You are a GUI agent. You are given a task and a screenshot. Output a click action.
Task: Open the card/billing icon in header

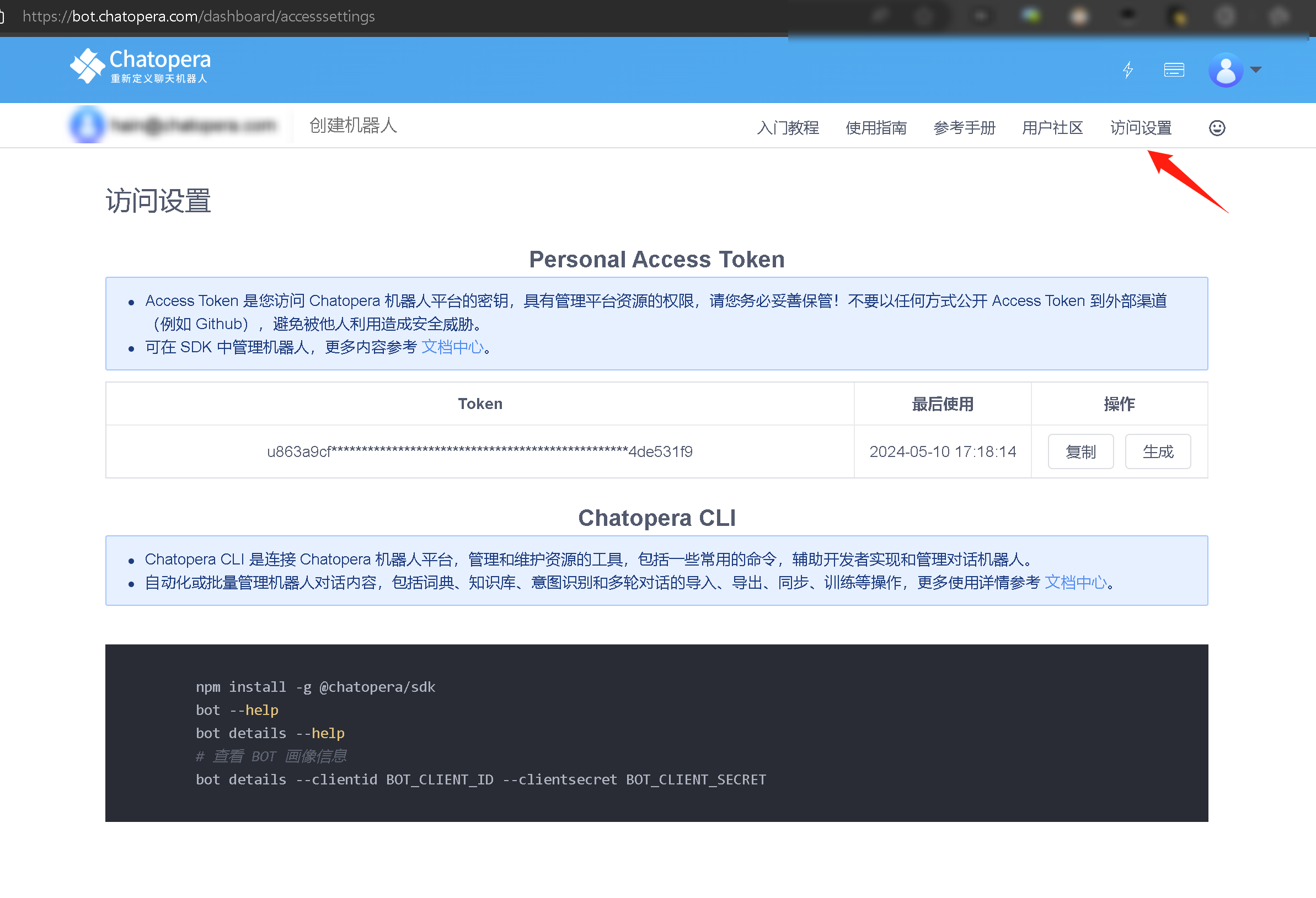point(1174,70)
